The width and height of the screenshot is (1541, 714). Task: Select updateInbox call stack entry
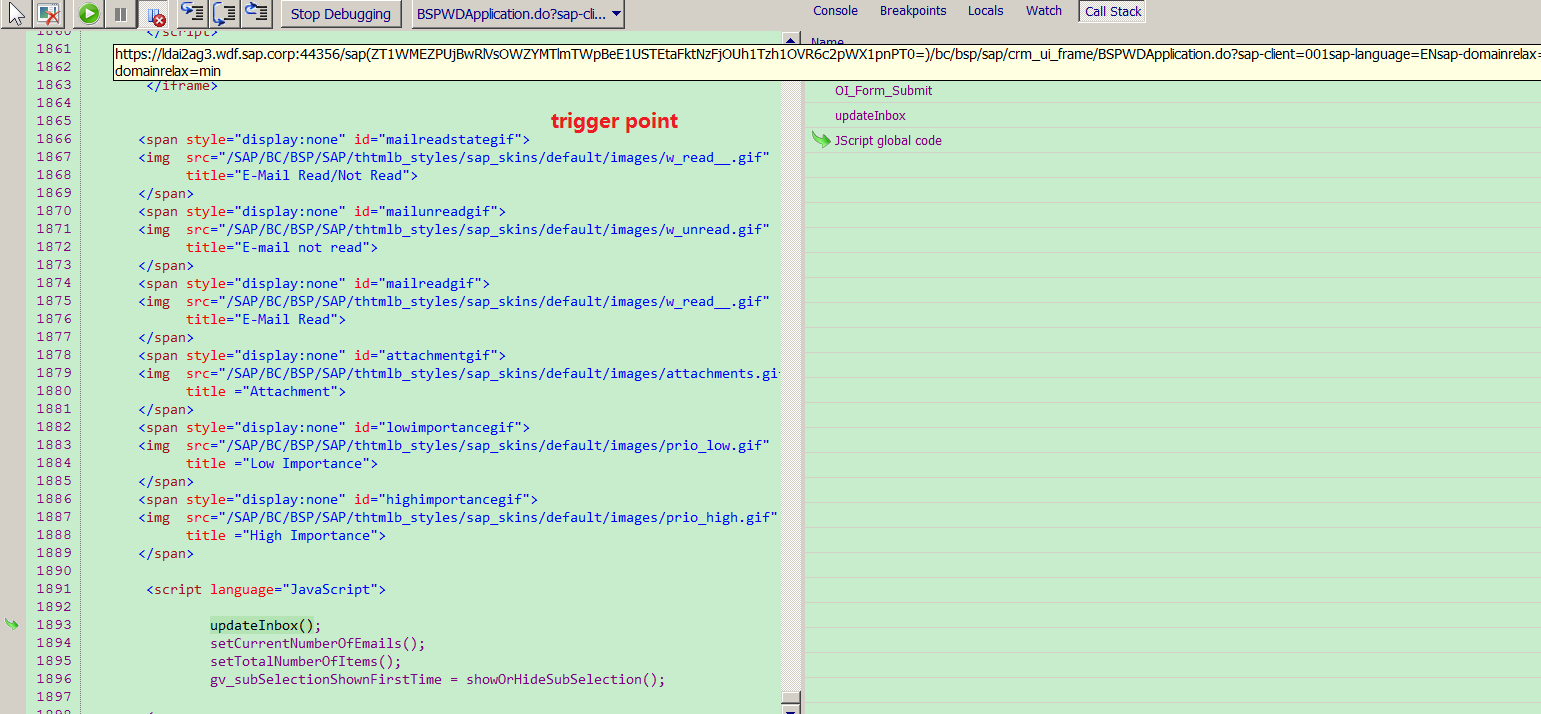pyautogui.click(x=870, y=116)
